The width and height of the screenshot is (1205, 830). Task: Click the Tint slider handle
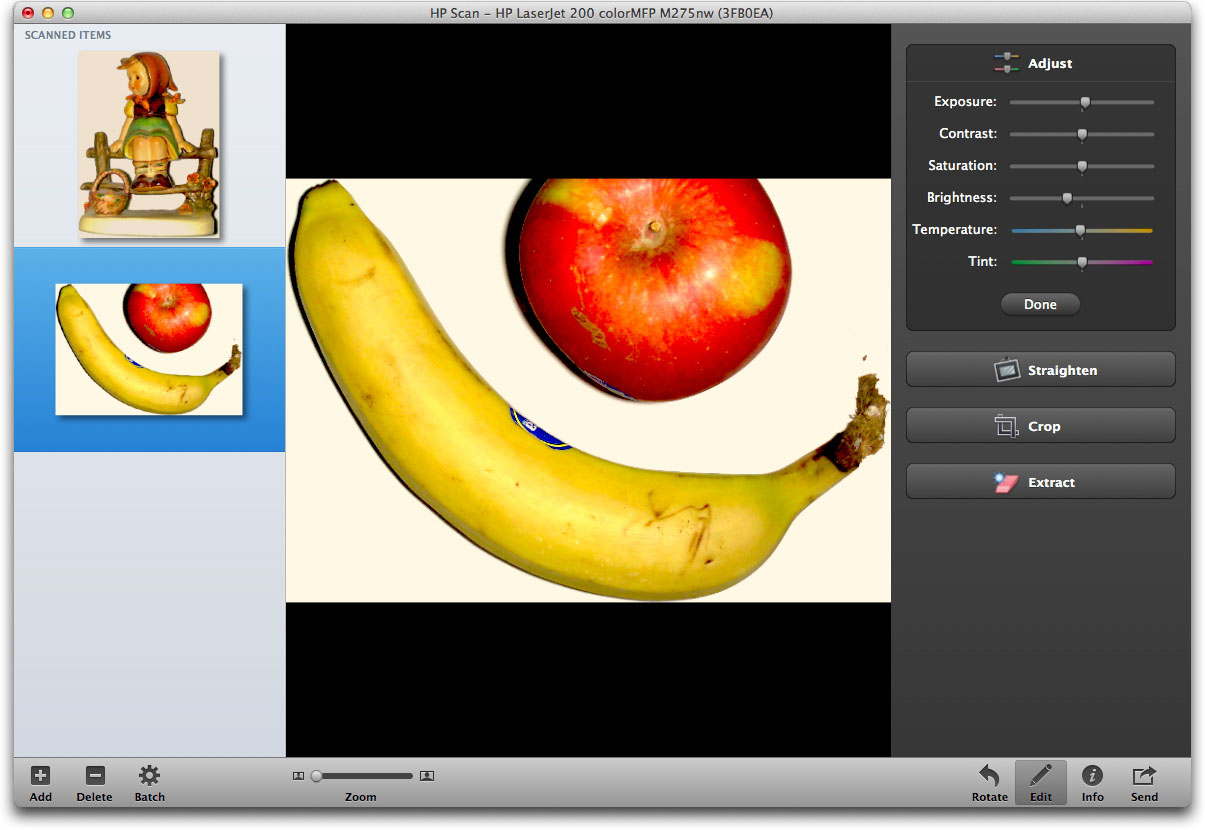pos(1082,262)
